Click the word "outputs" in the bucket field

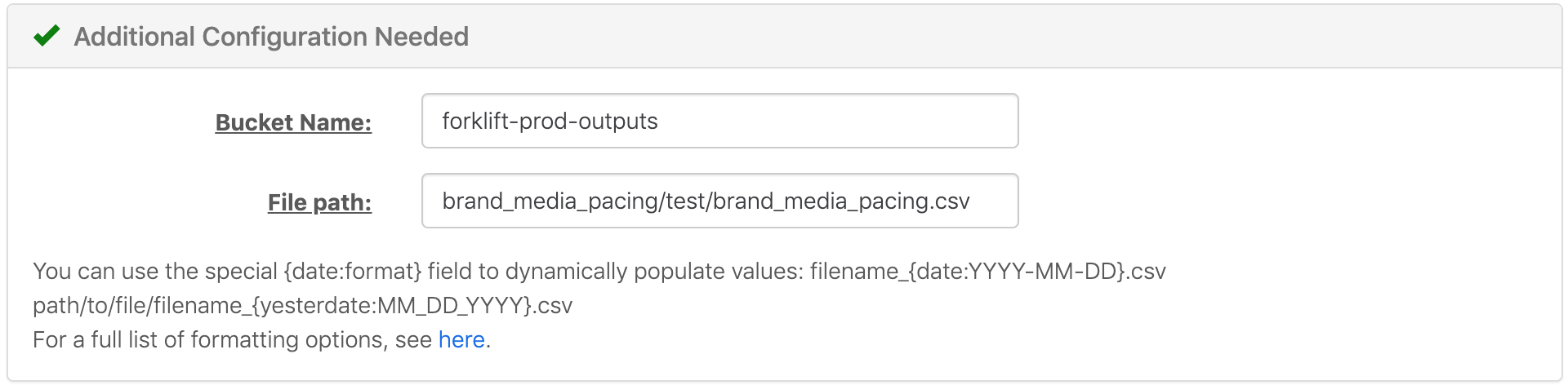pyautogui.click(x=618, y=121)
